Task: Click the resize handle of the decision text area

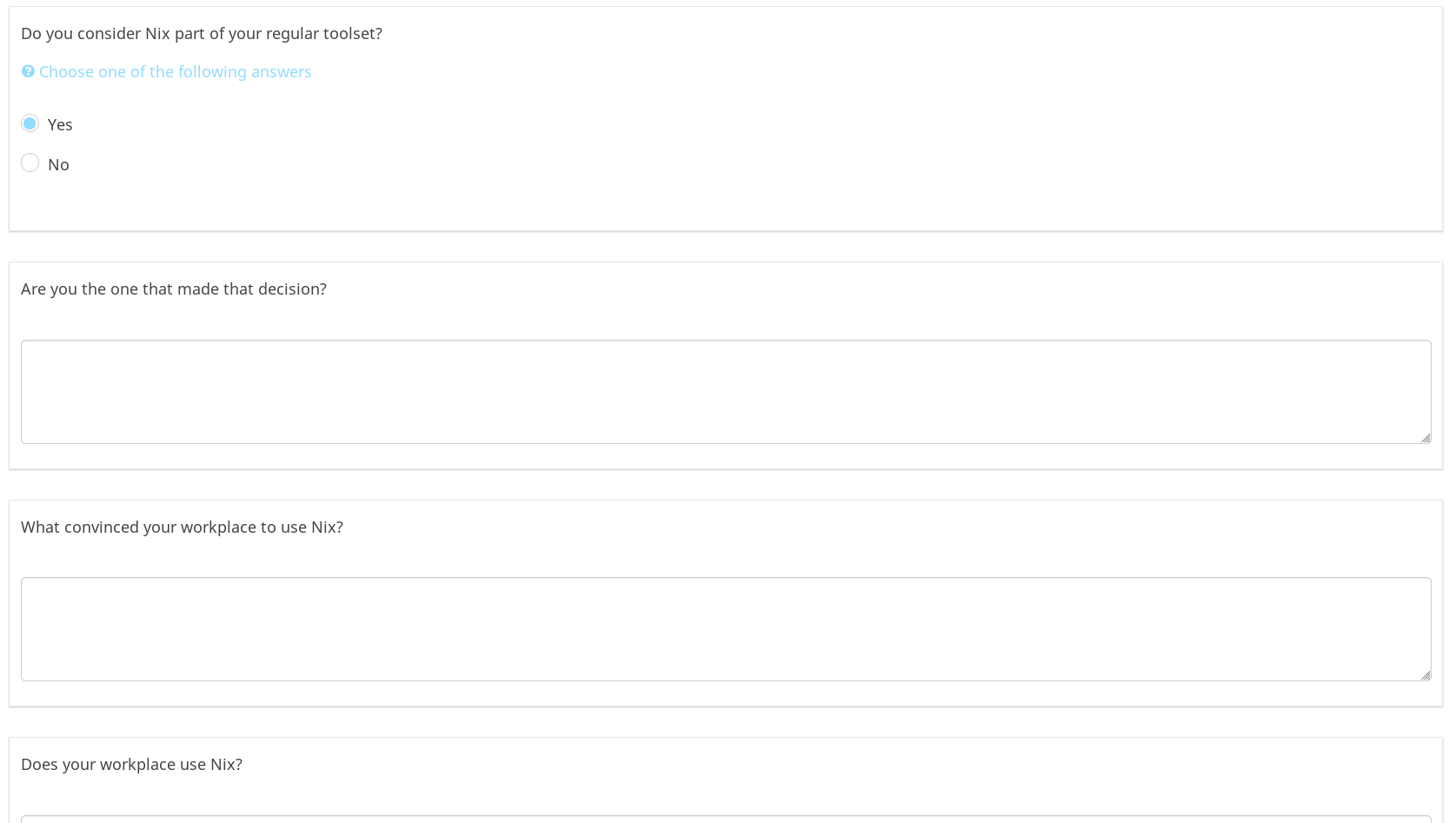Action: click(1425, 438)
